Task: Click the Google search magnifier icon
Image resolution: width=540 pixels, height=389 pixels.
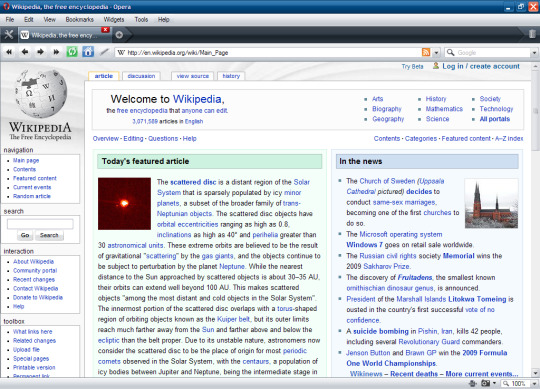Action: (450, 52)
